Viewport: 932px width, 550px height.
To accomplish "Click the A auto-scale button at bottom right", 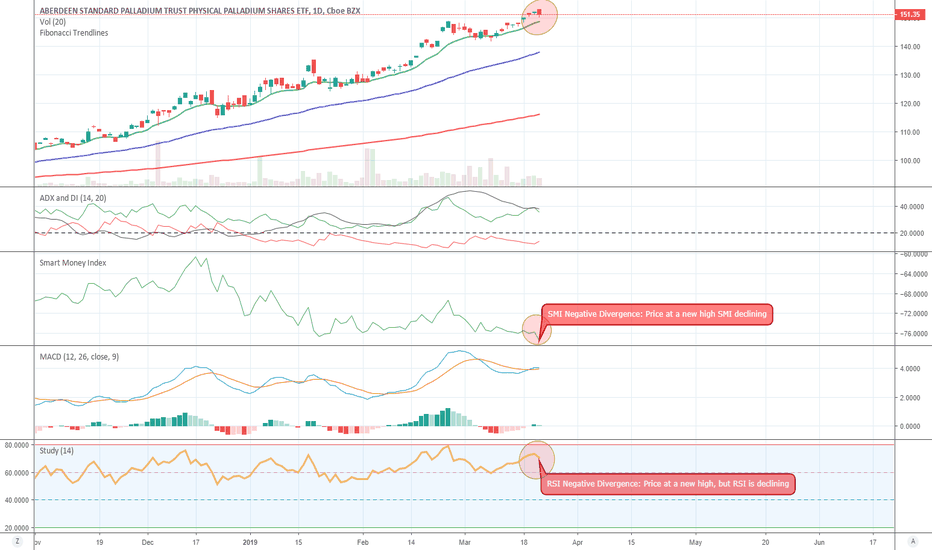I will [x=913, y=541].
